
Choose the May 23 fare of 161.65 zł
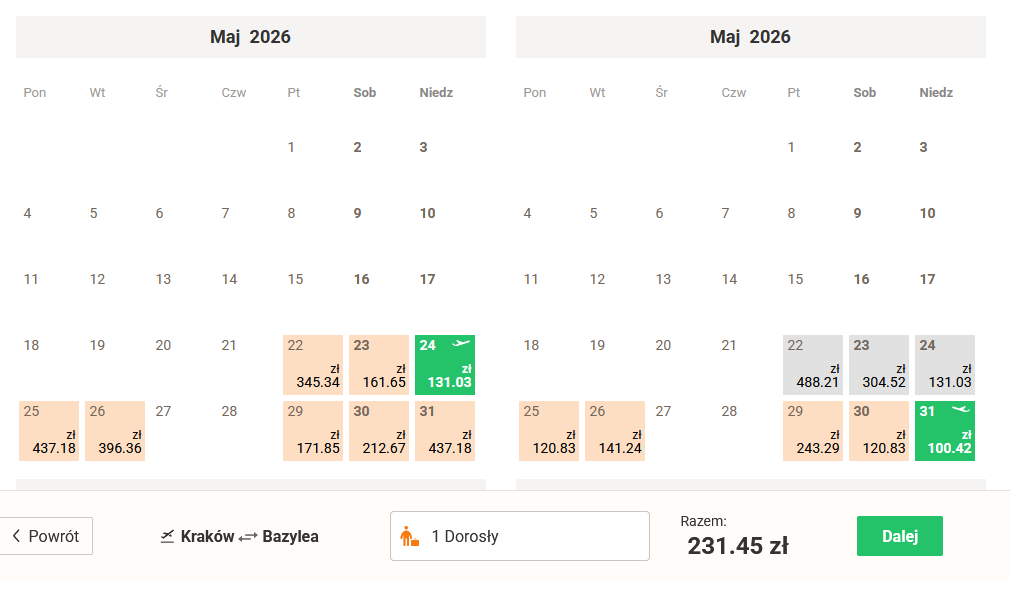379,365
